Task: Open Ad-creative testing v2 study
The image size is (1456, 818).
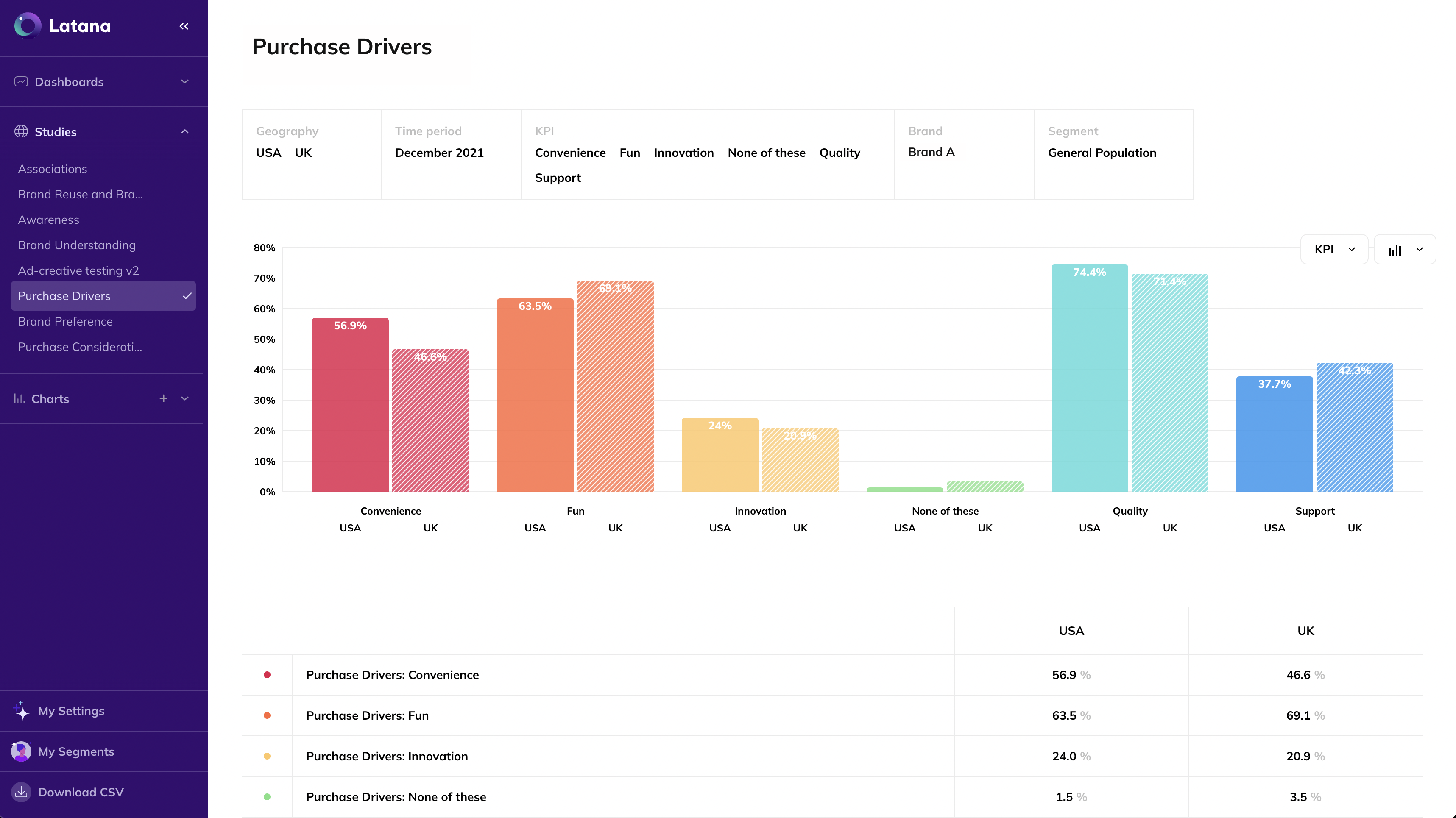Action: tap(78, 270)
